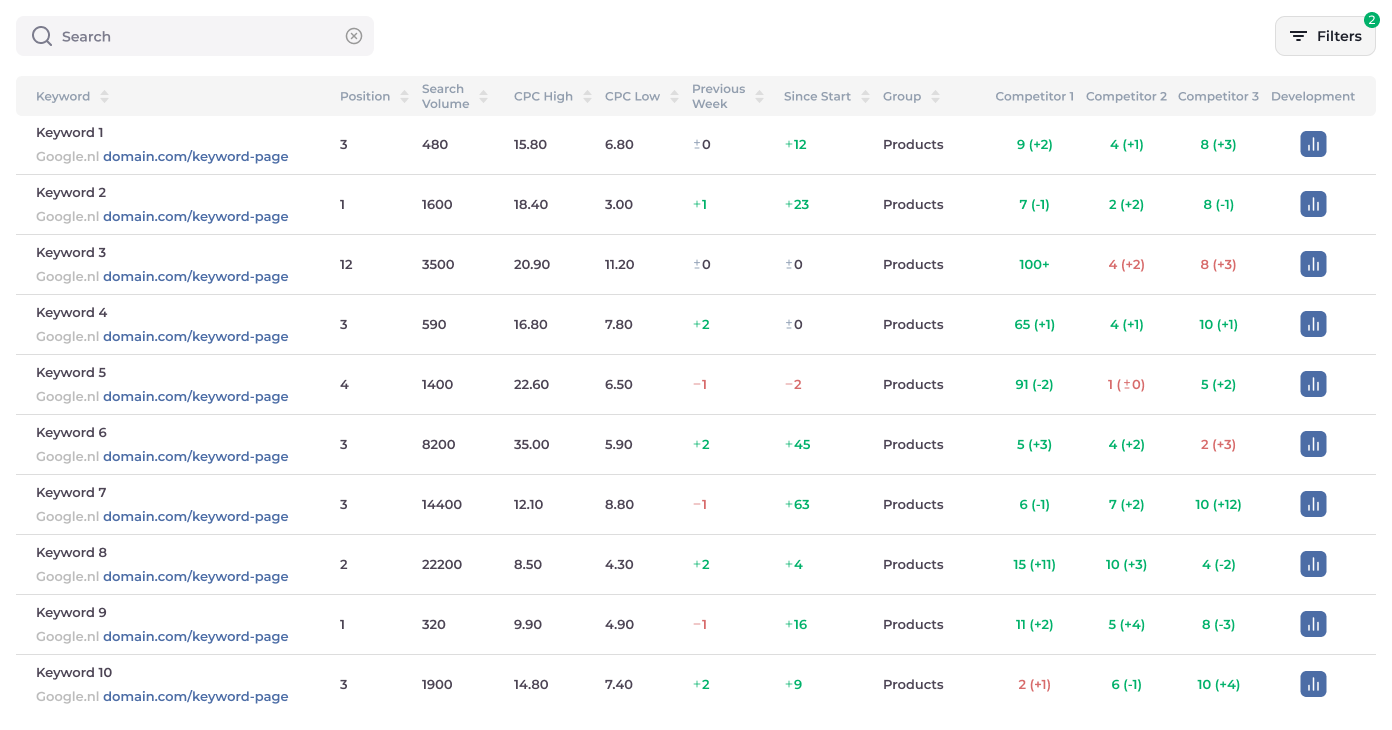Click the Competitor 2 column header
This screenshot has height=730, width=1392.
pyautogui.click(x=1126, y=97)
